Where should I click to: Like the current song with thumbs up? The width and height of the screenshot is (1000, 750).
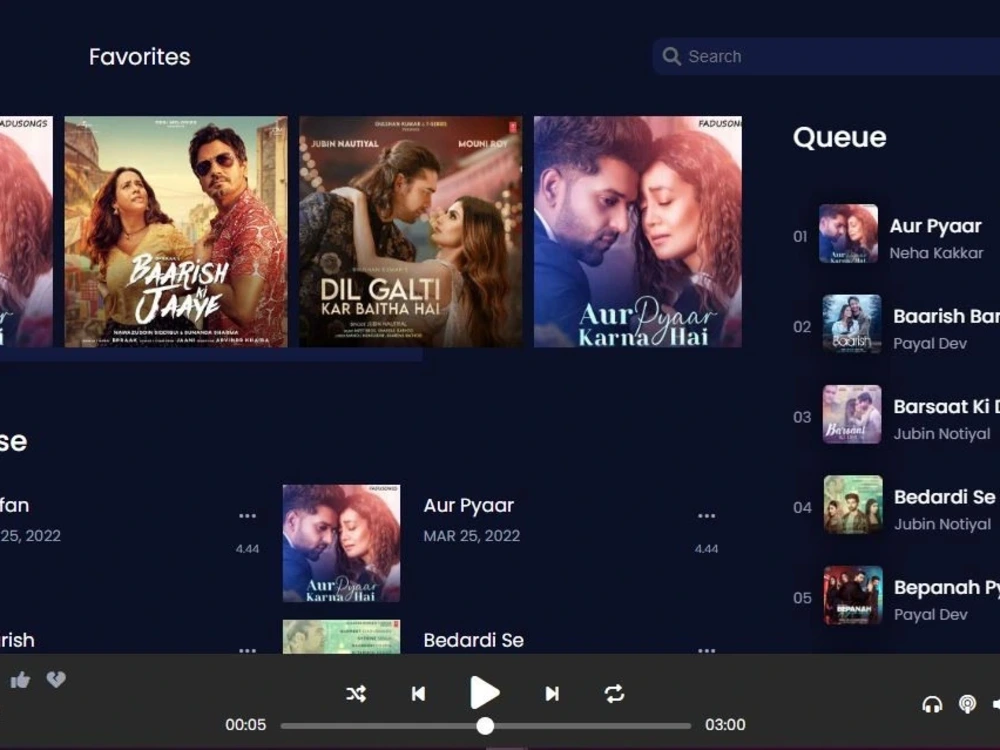[20, 680]
